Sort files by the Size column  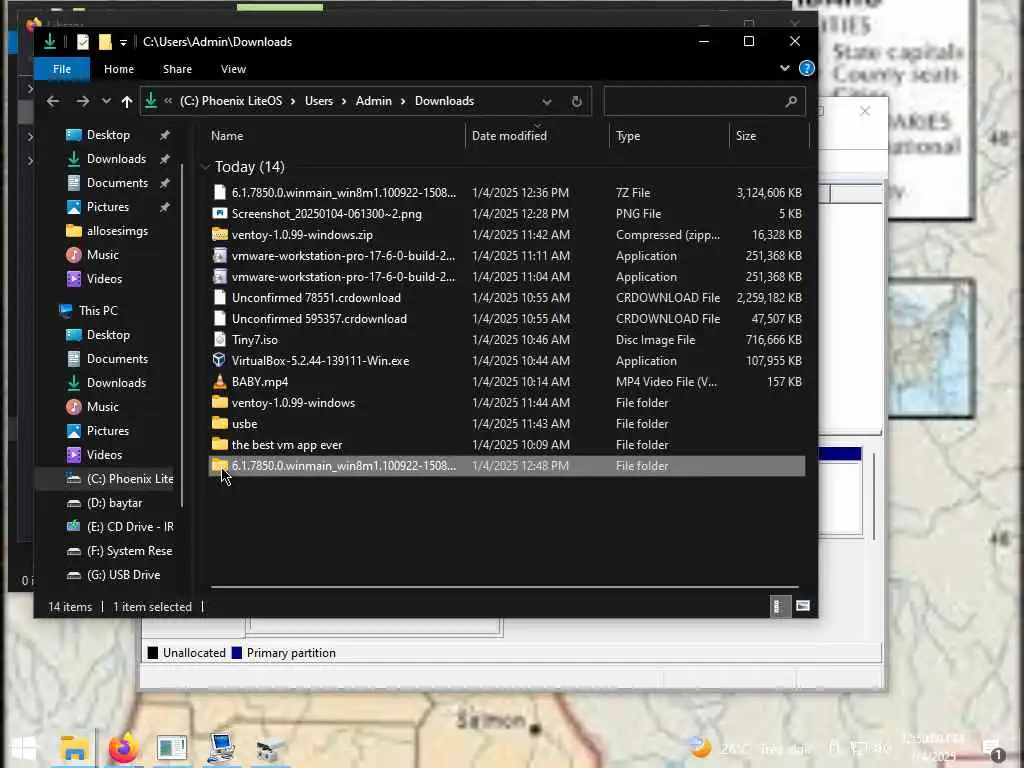[x=746, y=136]
